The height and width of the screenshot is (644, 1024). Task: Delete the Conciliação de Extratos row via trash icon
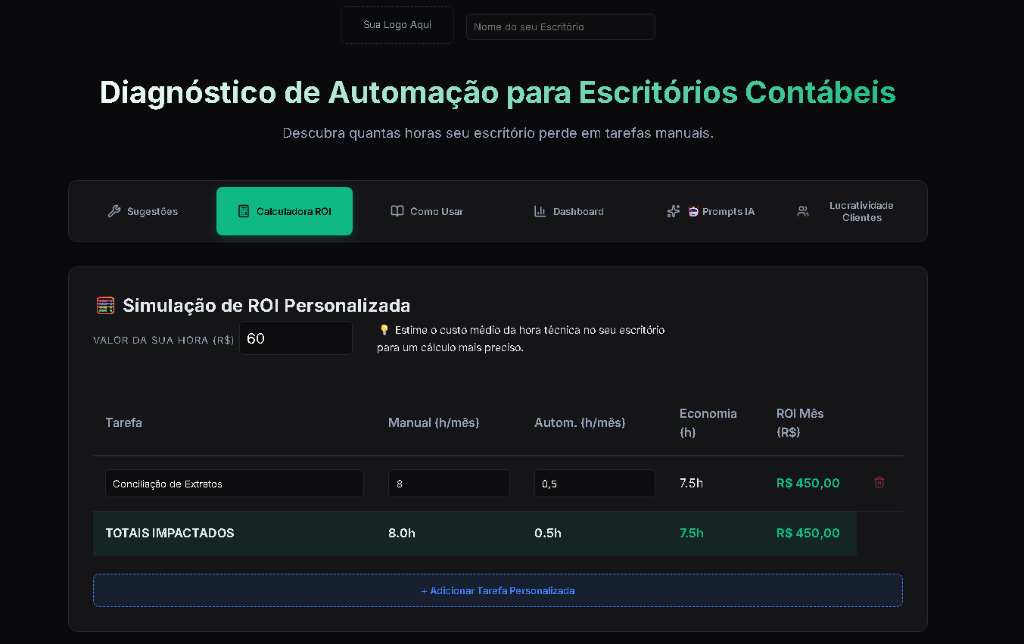pos(879,482)
